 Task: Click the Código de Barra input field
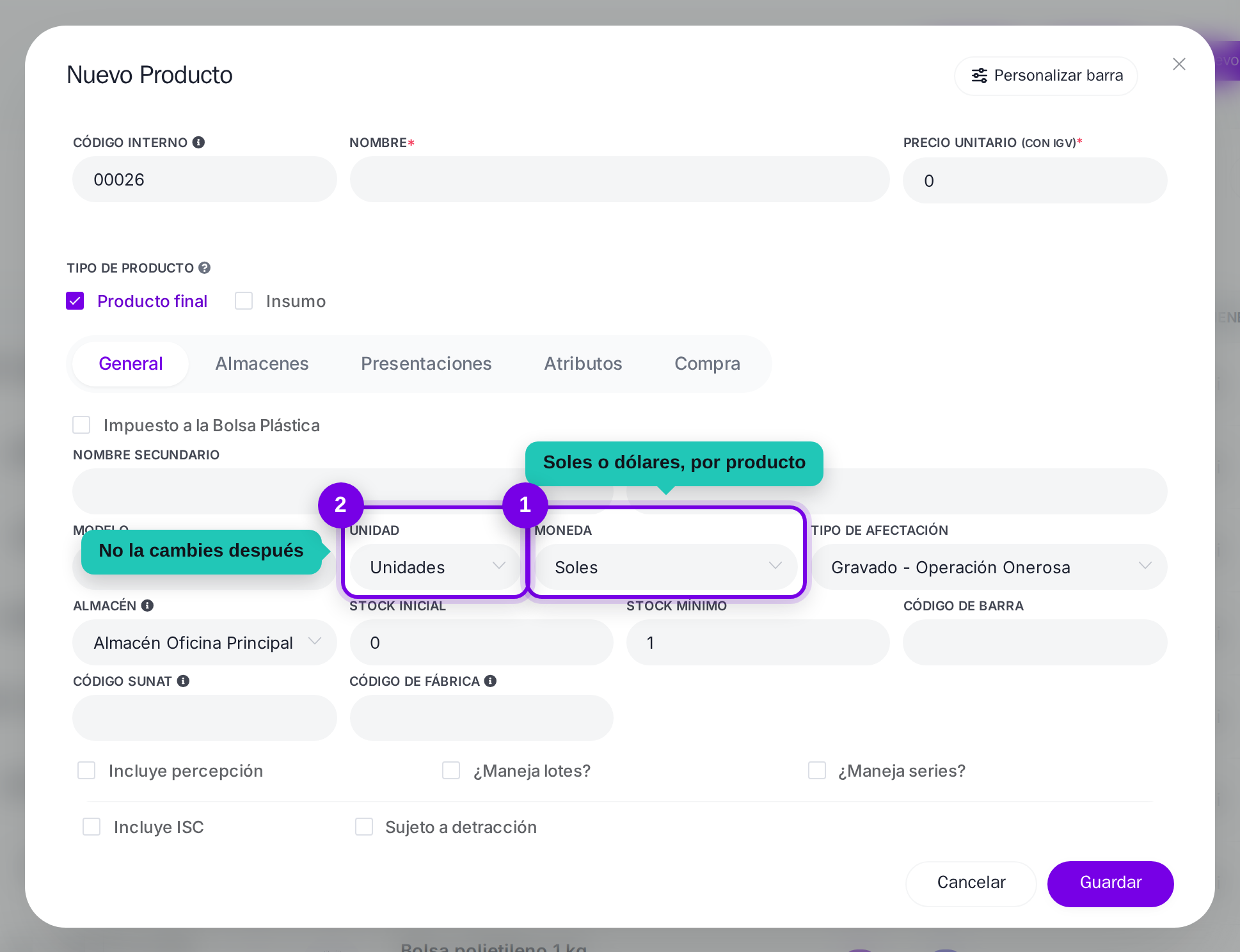[x=1035, y=642]
